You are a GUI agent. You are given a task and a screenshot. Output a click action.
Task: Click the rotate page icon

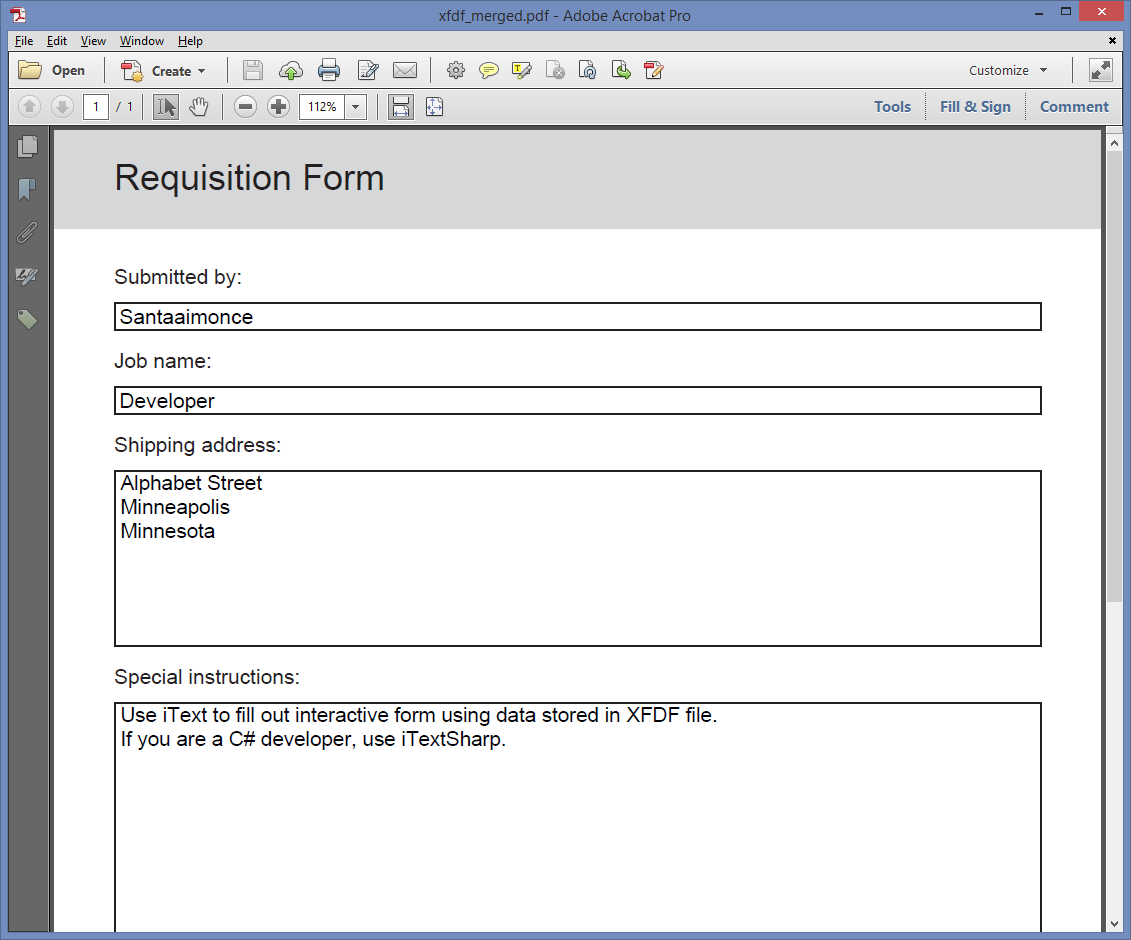[x=588, y=71]
